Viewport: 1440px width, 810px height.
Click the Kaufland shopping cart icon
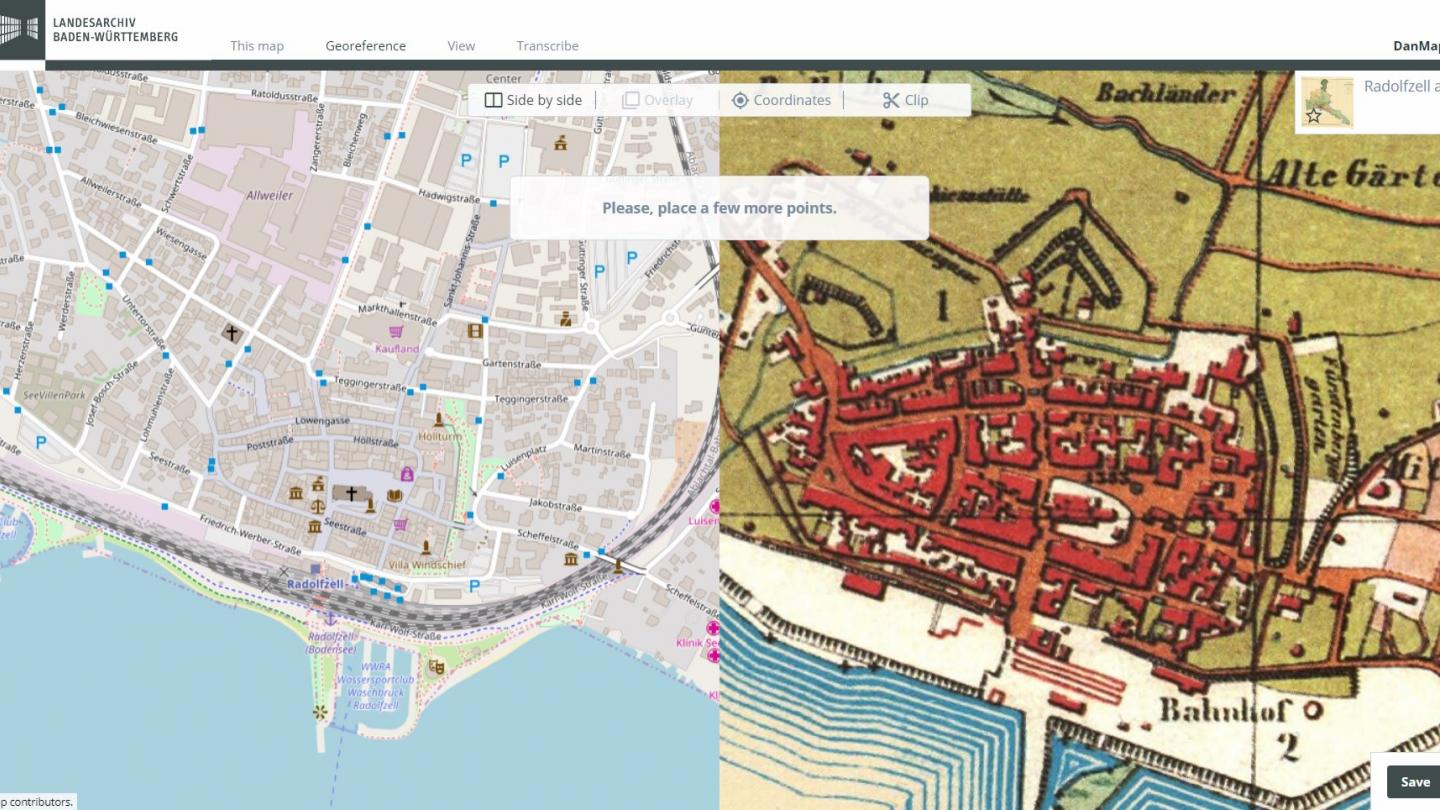click(396, 331)
